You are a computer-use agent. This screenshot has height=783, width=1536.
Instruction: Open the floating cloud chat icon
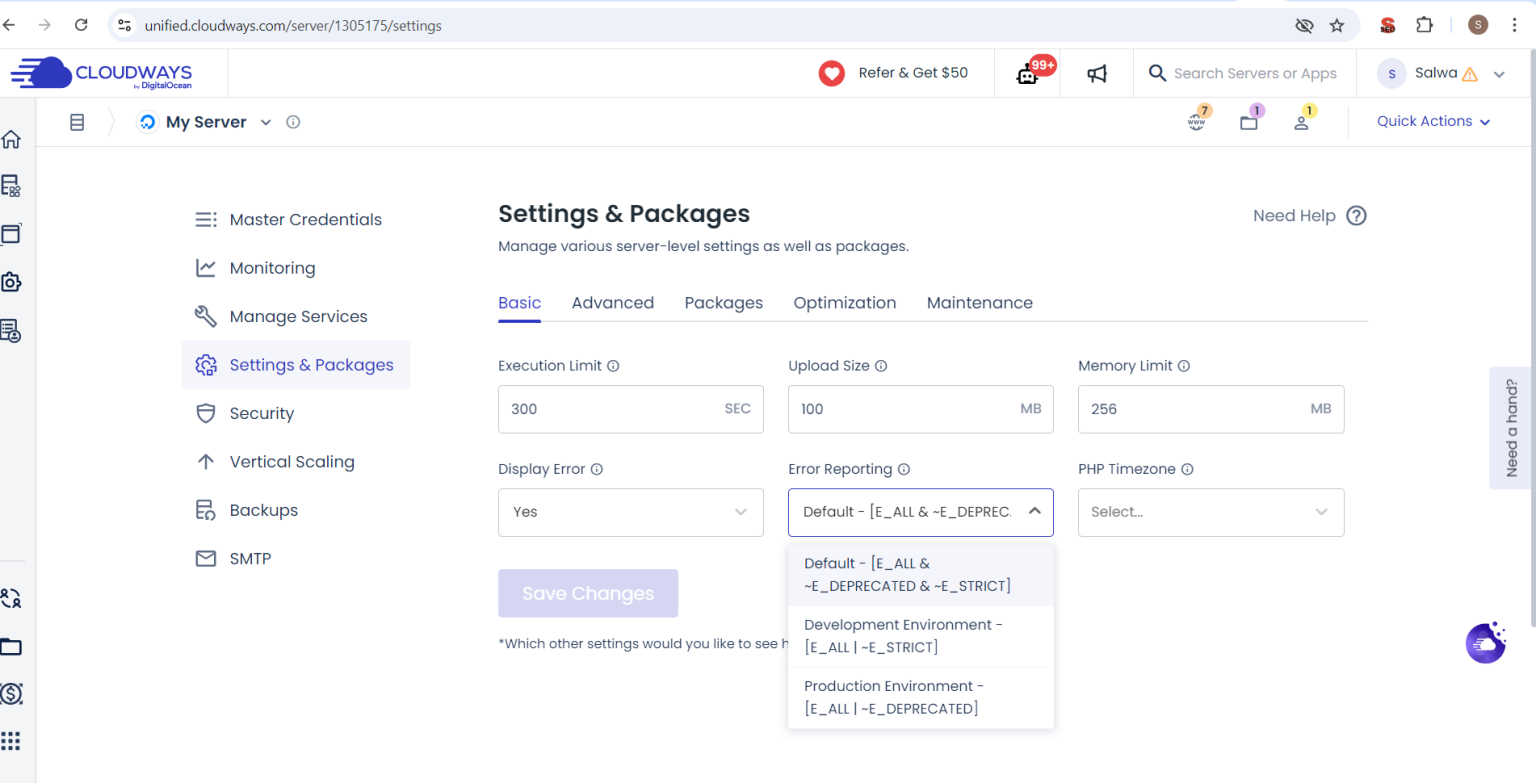[x=1486, y=643]
